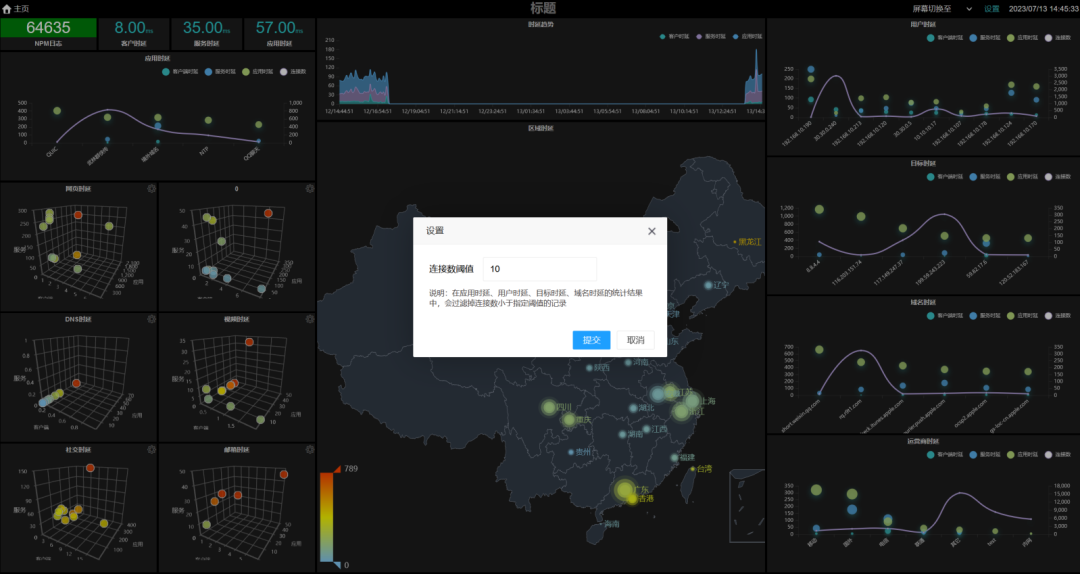Screen dimensions: 1080x574
Task: Open settings gear of DNS时延 panel
Action: [x=152, y=319]
